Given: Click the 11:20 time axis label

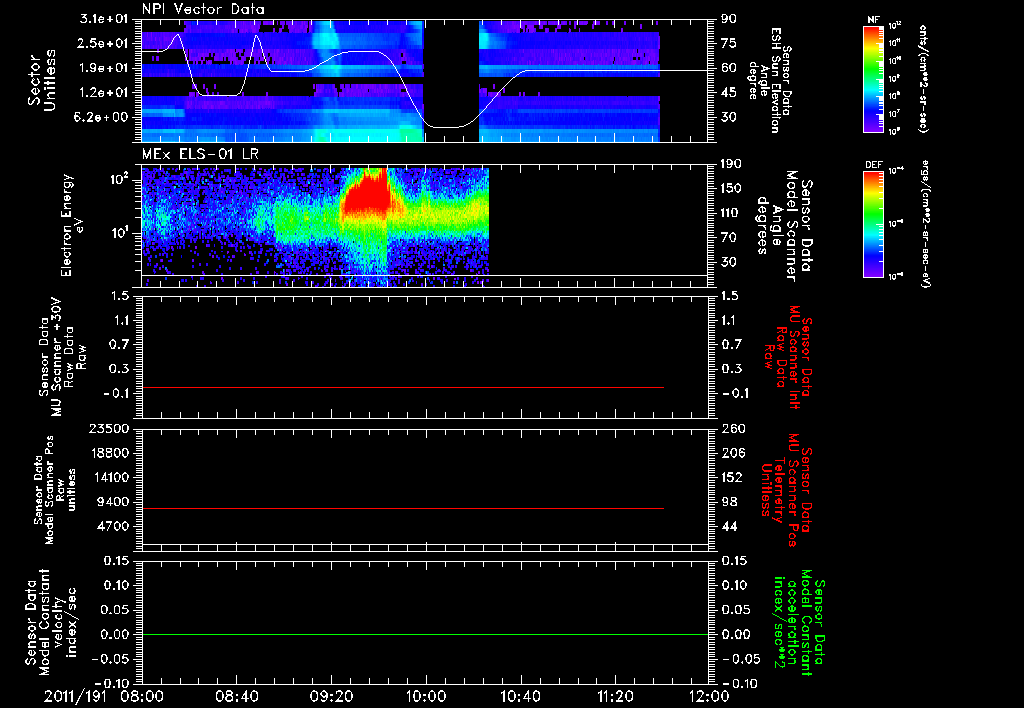Looking at the screenshot, I should pos(615,696).
